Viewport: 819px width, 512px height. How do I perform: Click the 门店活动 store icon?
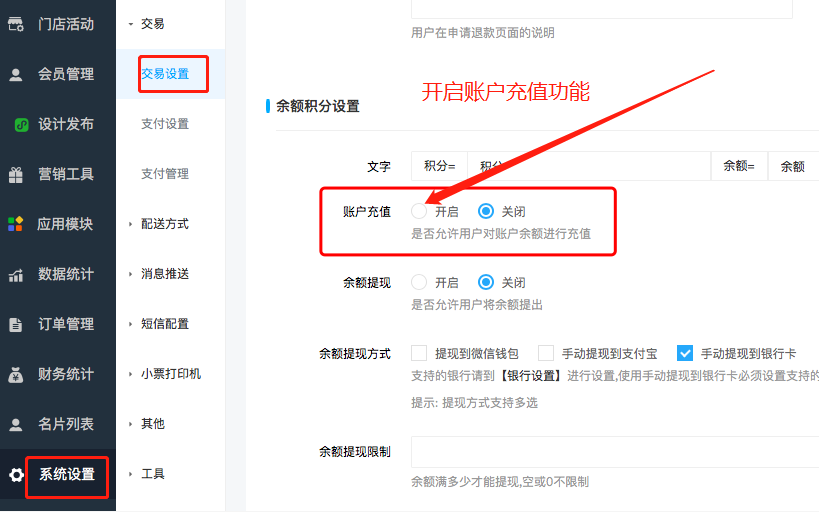pyautogui.click(x=16, y=24)
